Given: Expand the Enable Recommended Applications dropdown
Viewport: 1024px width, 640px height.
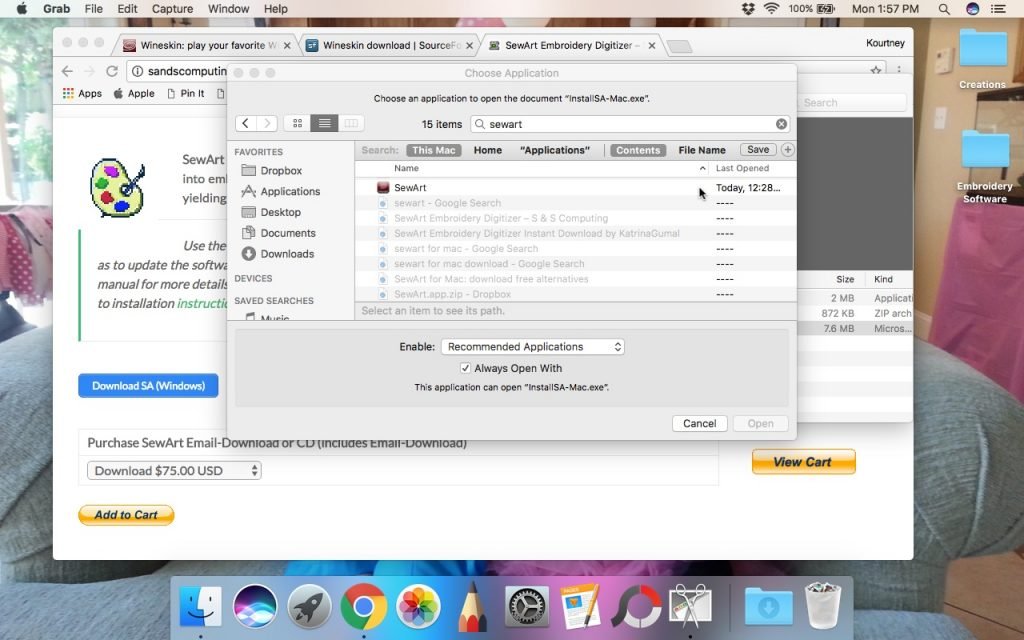Looking at the screenshot, I should 533,347.
